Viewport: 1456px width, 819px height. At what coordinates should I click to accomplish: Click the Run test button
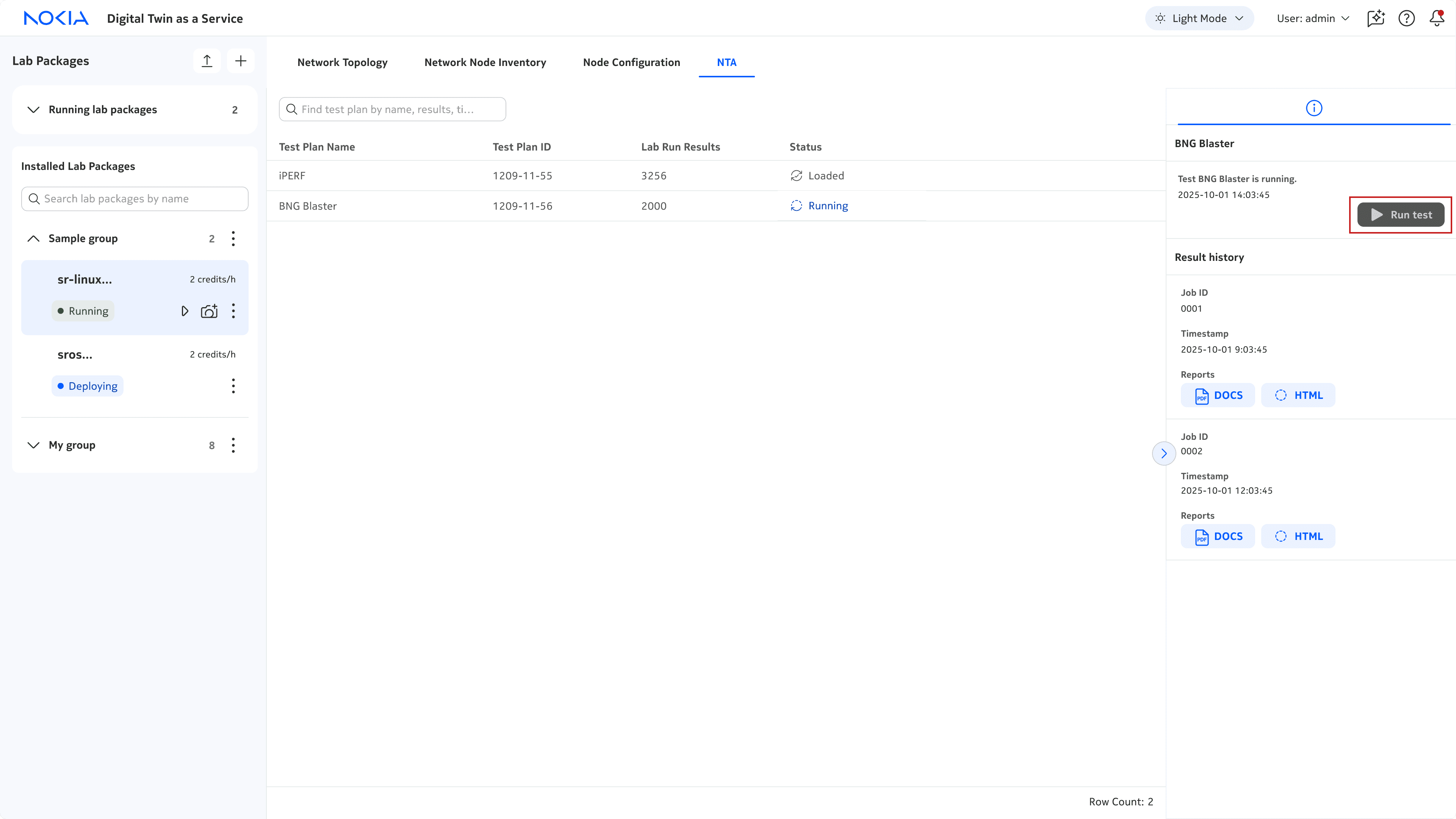1401,215
